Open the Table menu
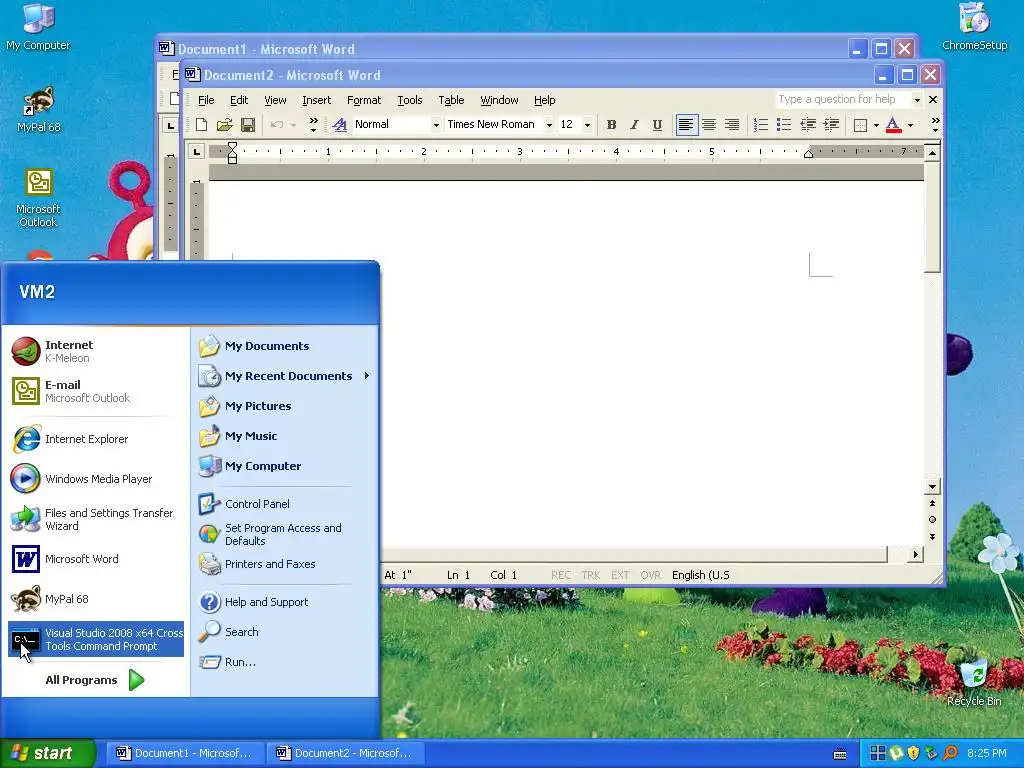Screen dimensions: 1024x768 tap(451, 100)
